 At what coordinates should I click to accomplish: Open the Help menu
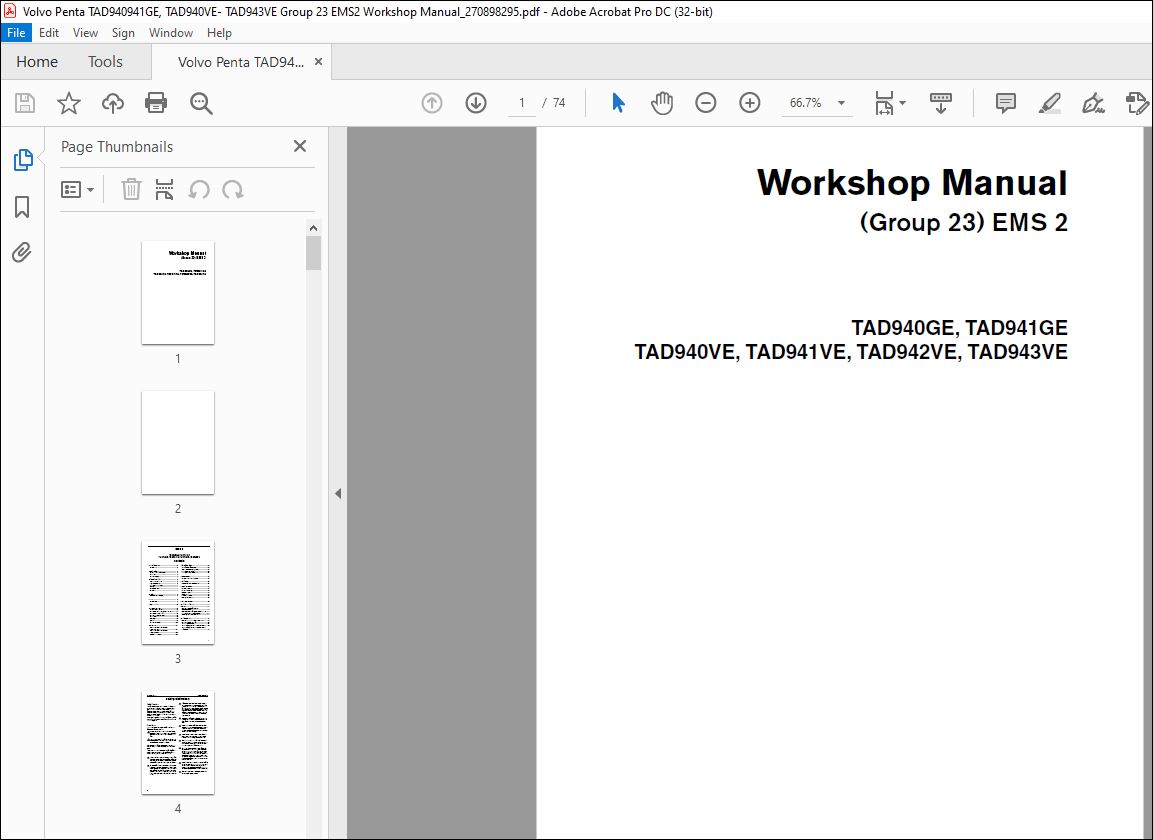219,33
